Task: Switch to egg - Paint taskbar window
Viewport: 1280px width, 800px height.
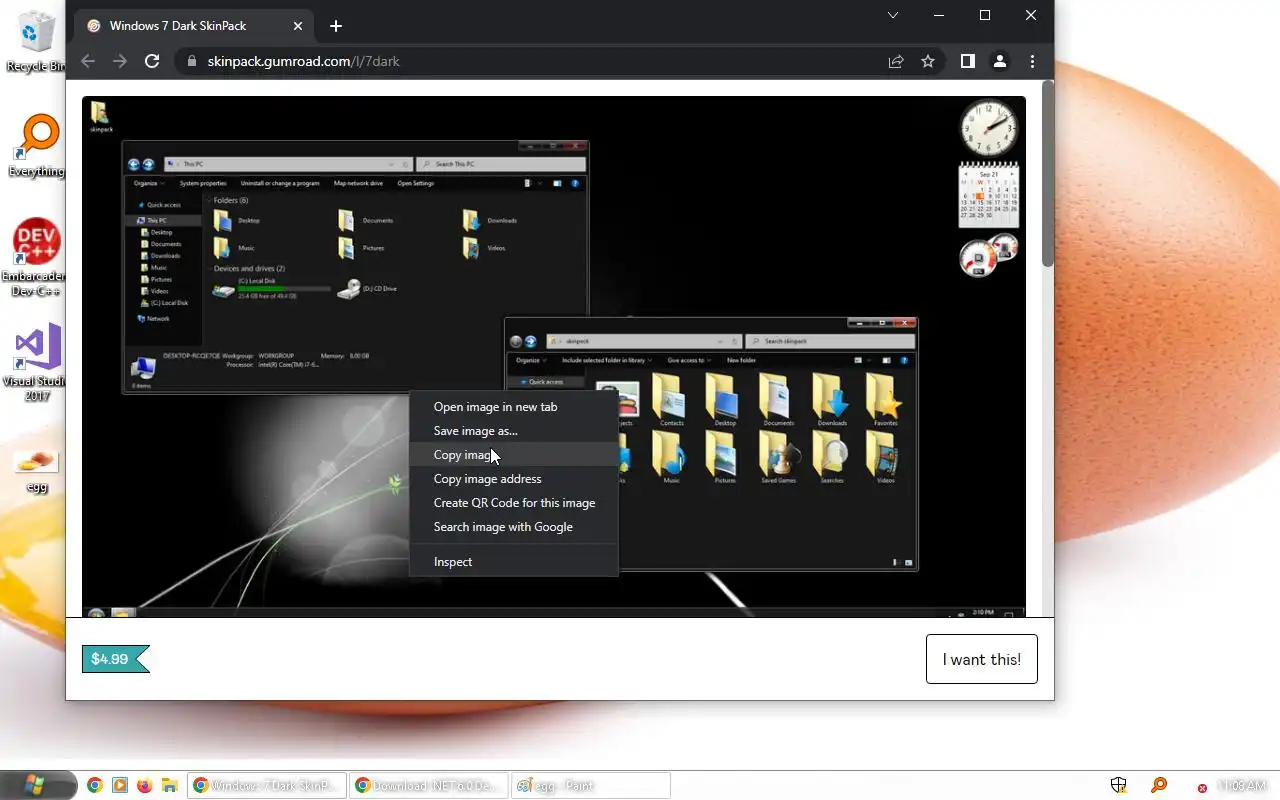Action: point(590,786)
